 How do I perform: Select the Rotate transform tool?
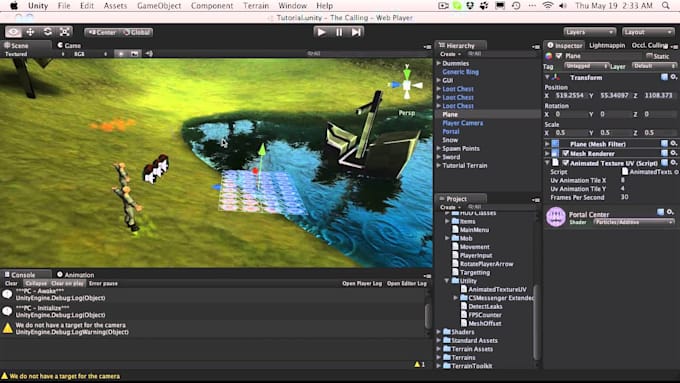click(47, 32)
